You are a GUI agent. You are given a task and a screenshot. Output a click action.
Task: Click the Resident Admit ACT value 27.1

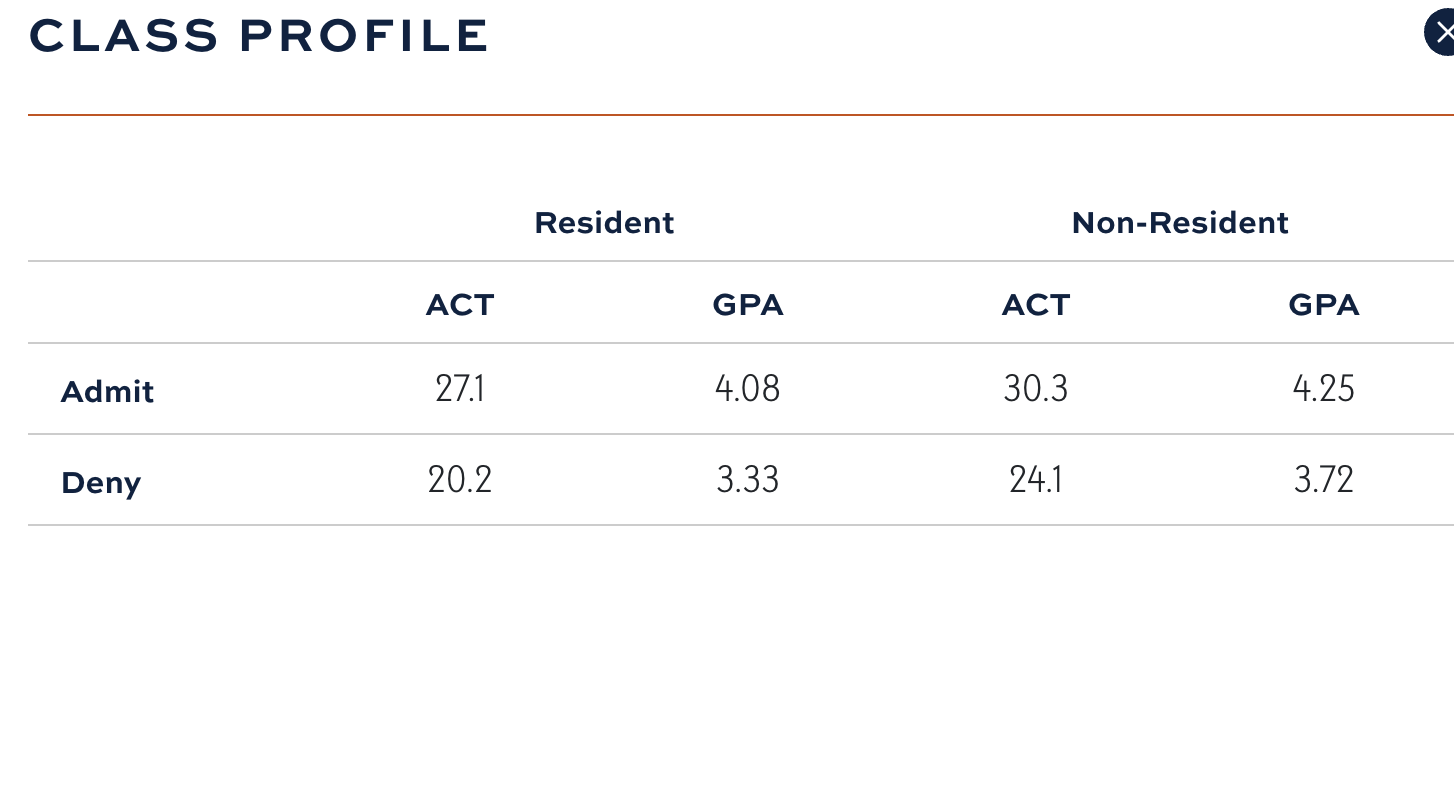tap(460, 388)
